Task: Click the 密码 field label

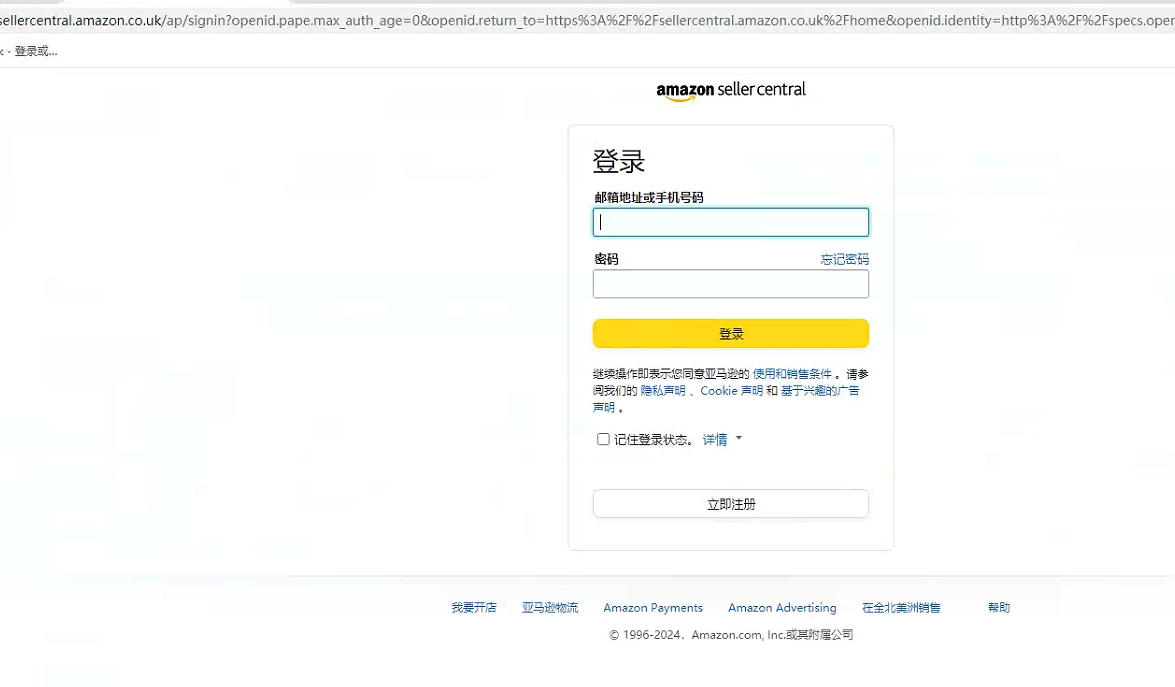Action: tap(606, 259)
